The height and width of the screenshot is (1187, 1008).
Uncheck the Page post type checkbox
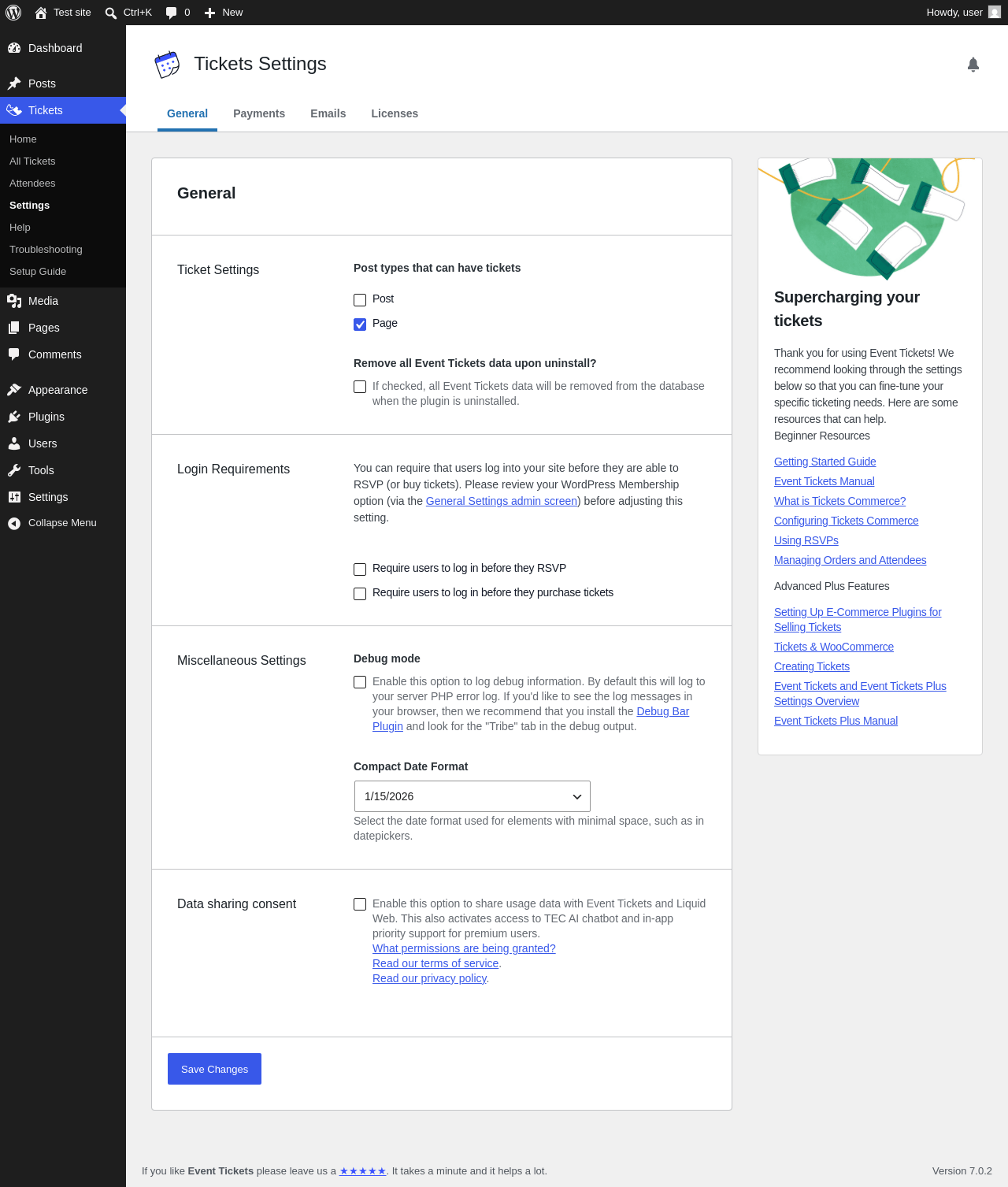click(360, 325)
